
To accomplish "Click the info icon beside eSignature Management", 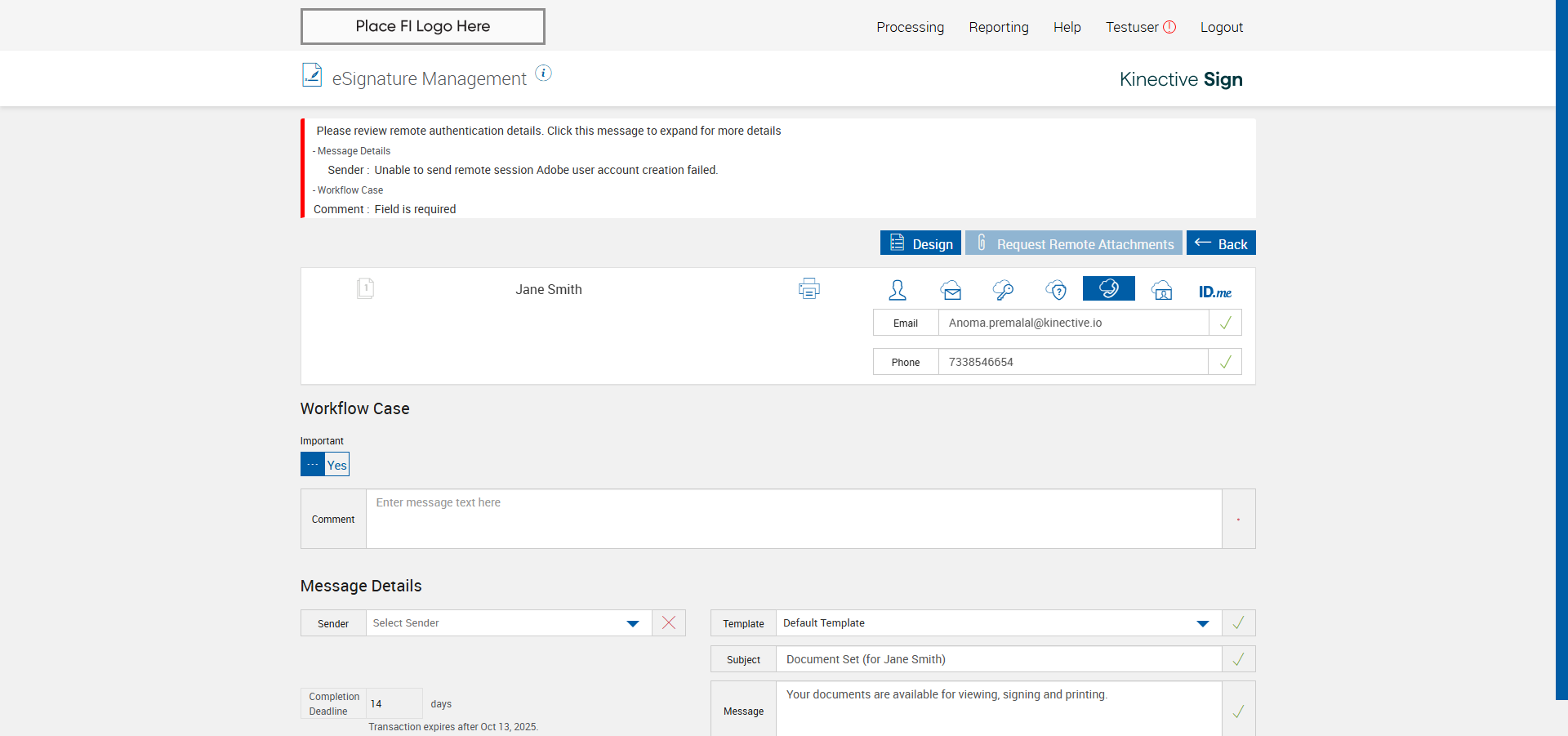I will point(543,74).
